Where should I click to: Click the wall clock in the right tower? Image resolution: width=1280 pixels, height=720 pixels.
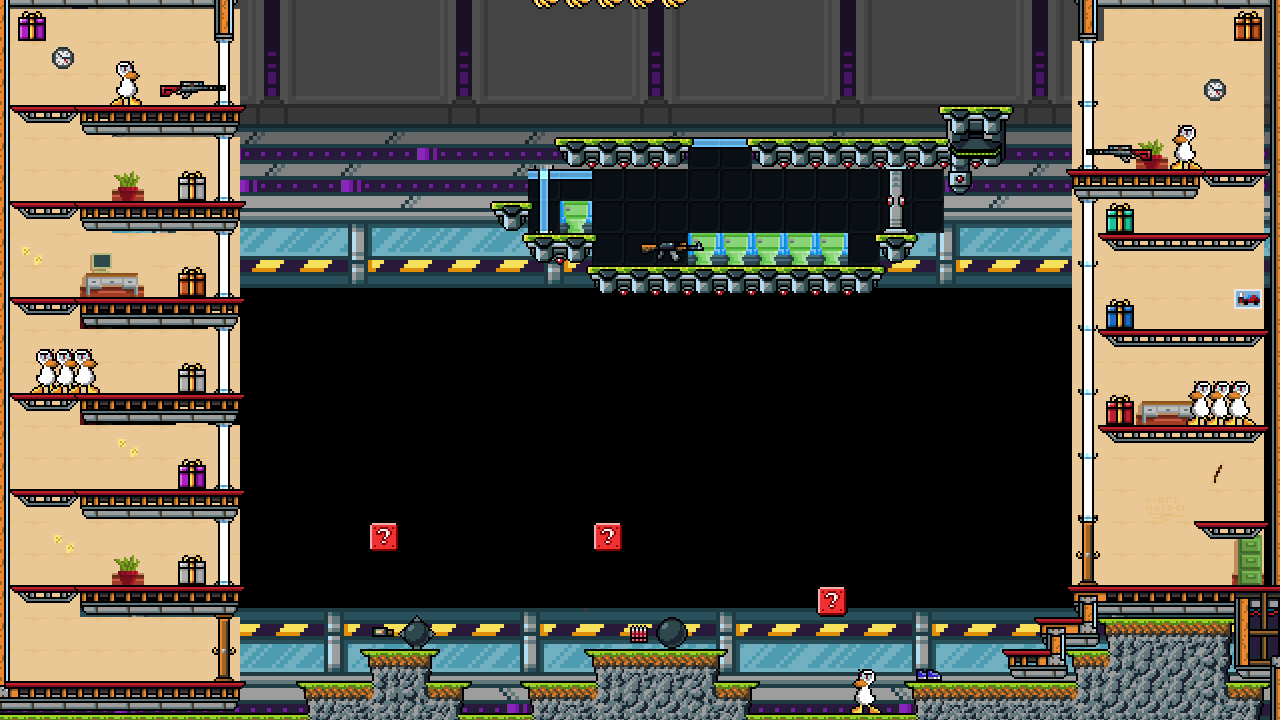pyautogui.click(x=1215, y=90)
